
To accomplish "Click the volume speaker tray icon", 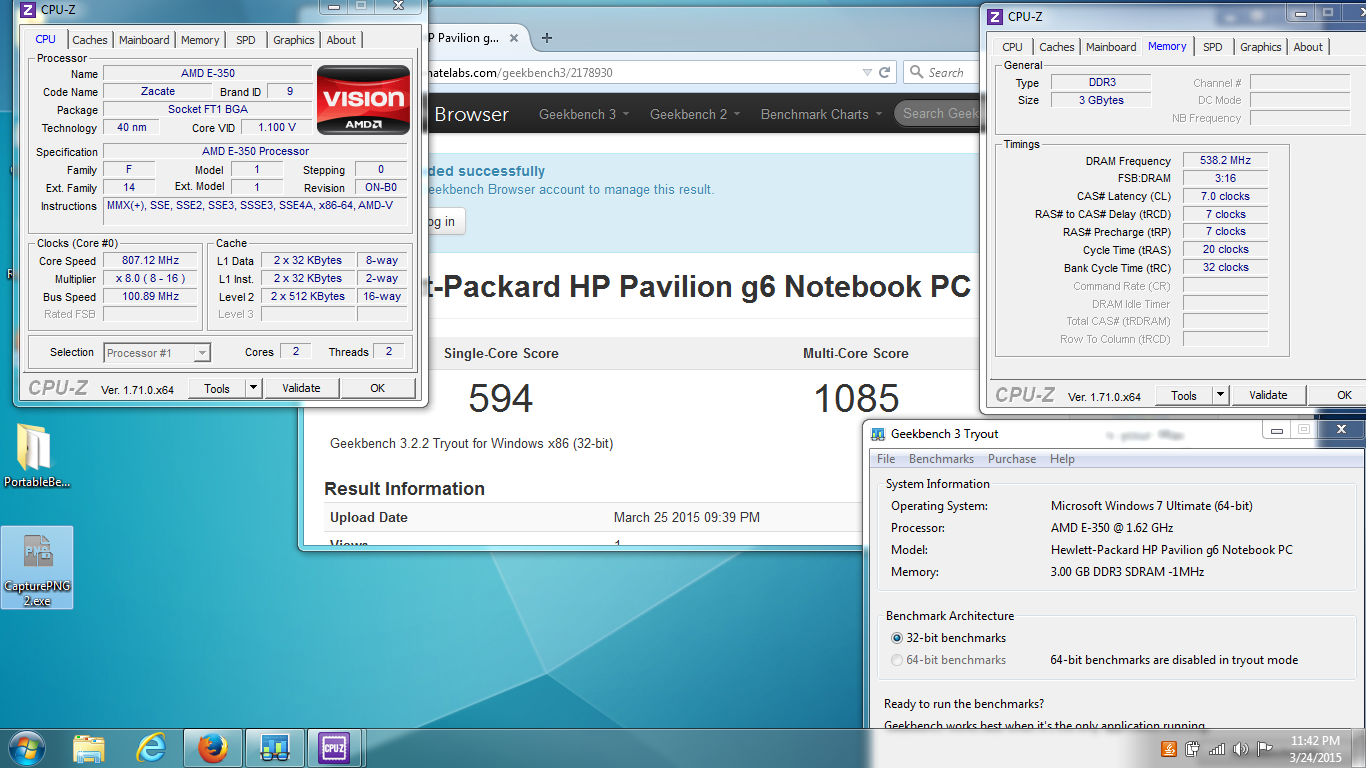I will [x=1241, y=749].
